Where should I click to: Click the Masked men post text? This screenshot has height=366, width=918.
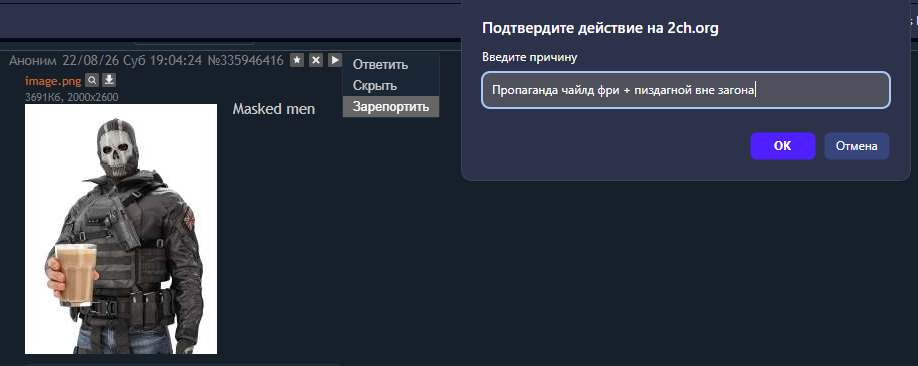pyautogui.click(x=273, y=109)
